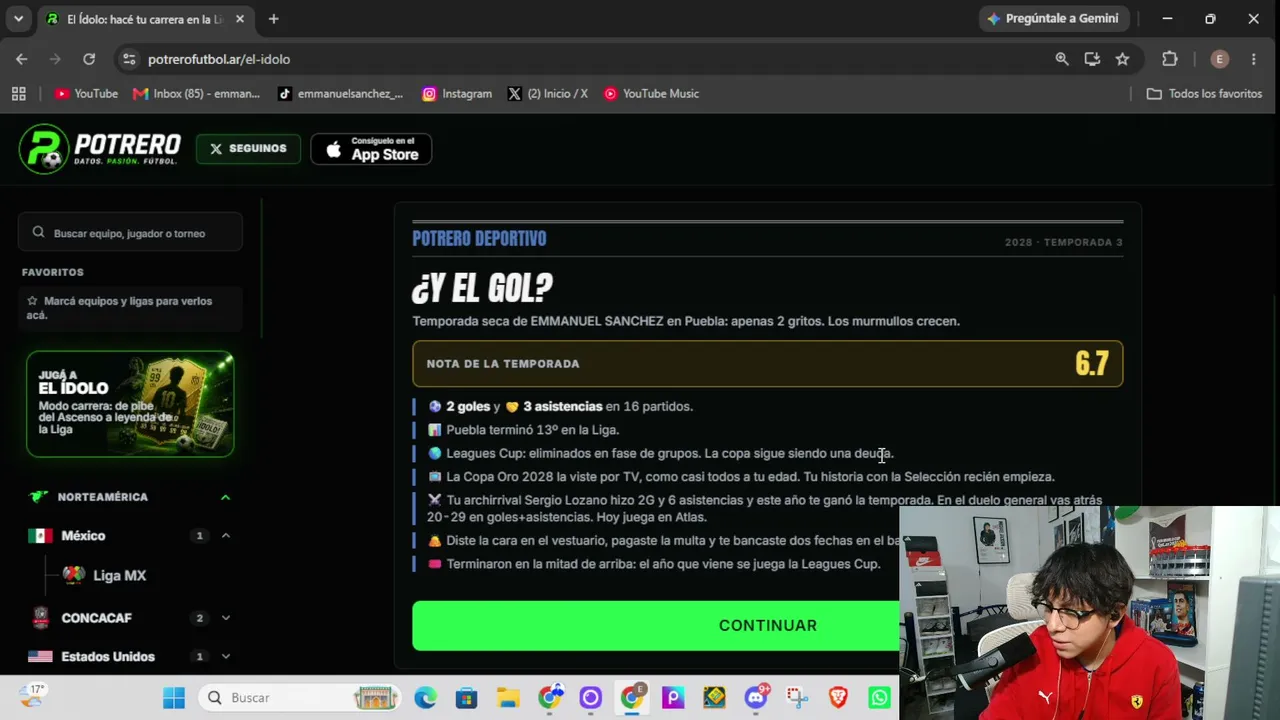Select the México flag icon
1280x720 pixels.
point(40,536)
